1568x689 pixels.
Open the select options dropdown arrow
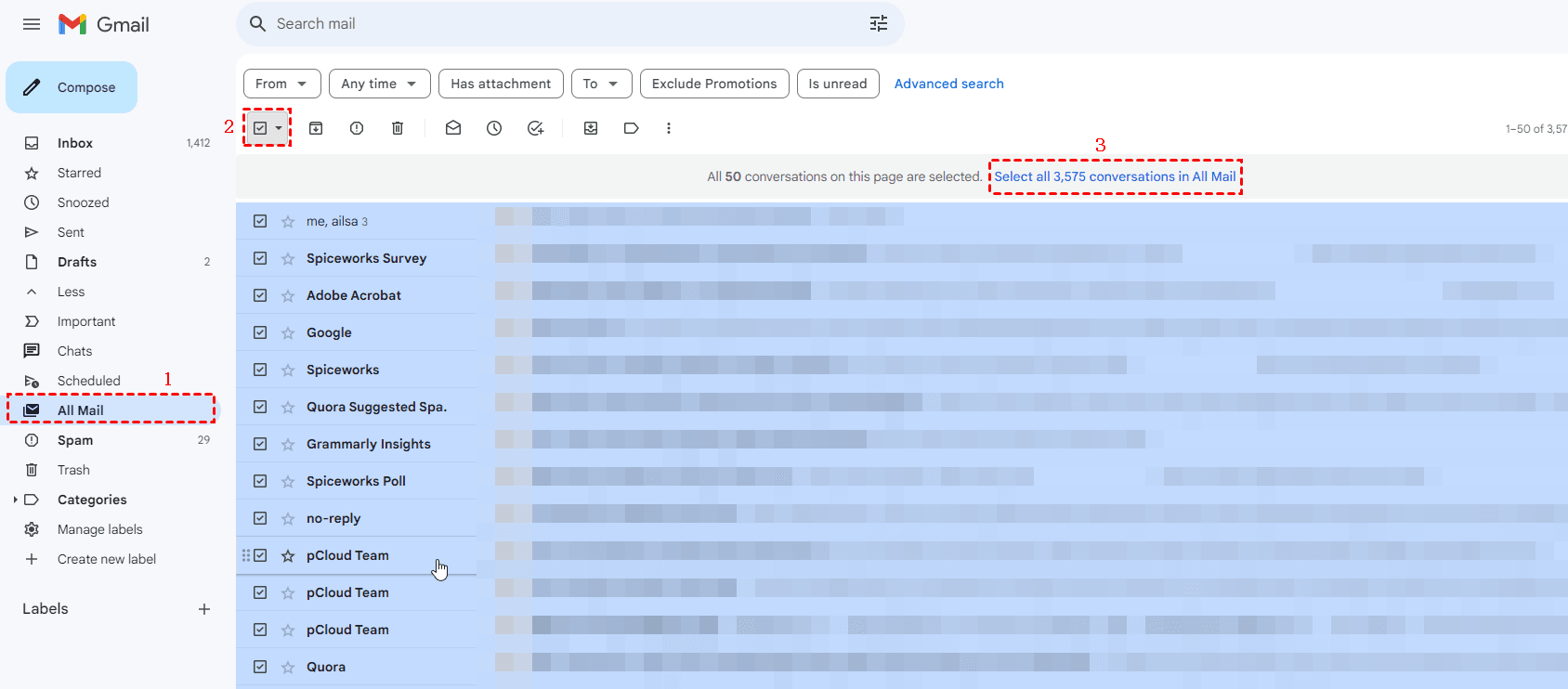click(279, 128)
